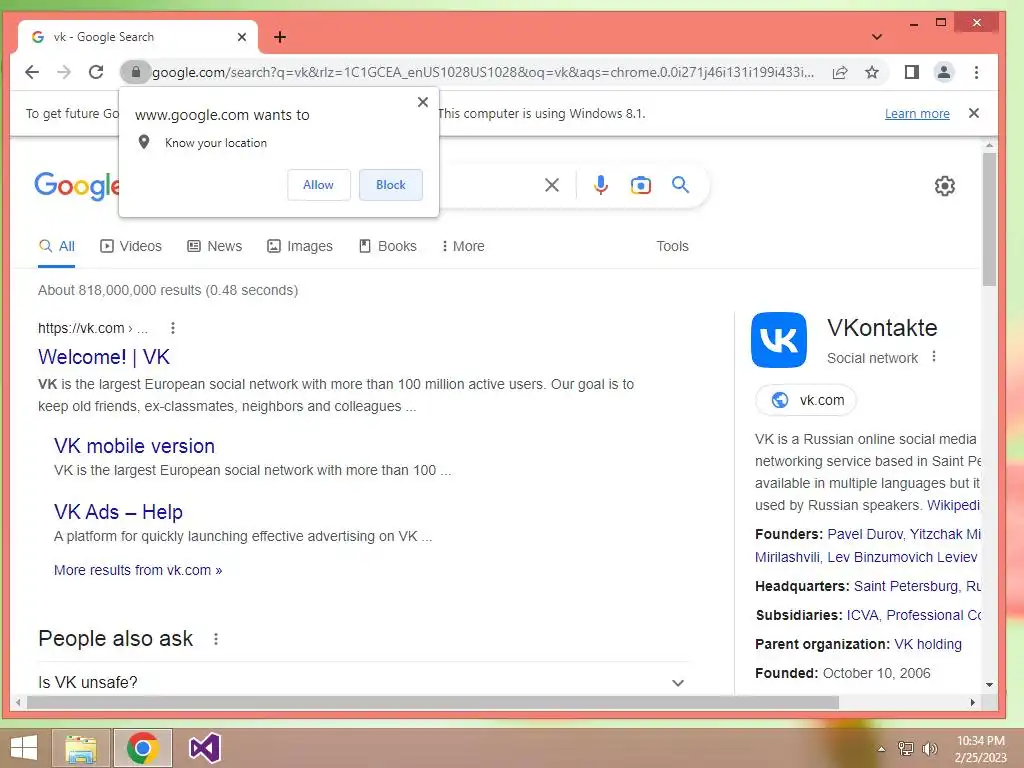This screenshot has width=1024, height=768.
Task: Open the Lev Binzumovich Leviev link
Action: coord(903,557)
